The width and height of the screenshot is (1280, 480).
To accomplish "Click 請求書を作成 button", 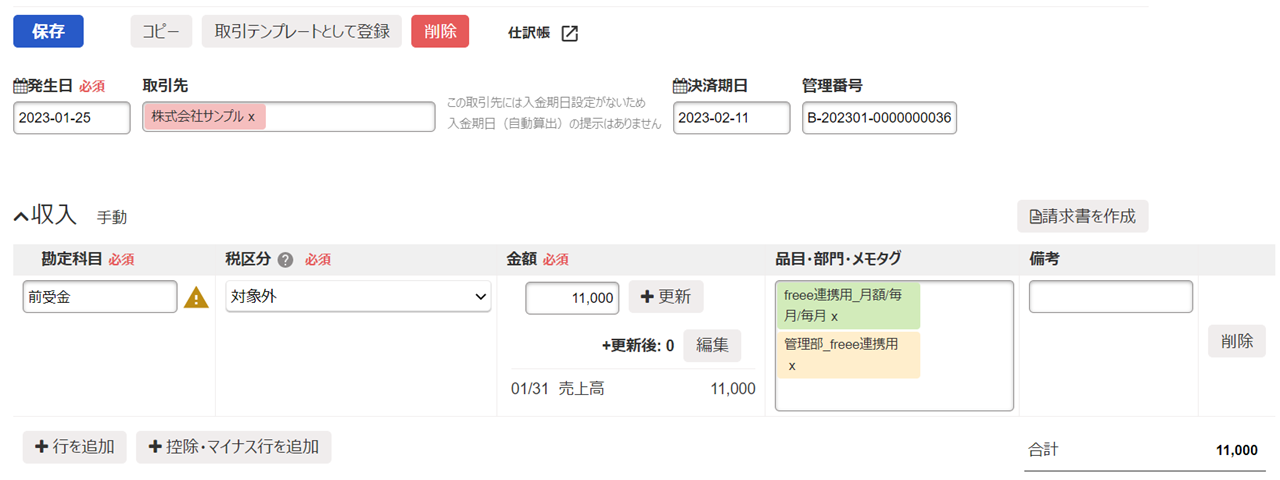I will click(x=1082, y=216).
